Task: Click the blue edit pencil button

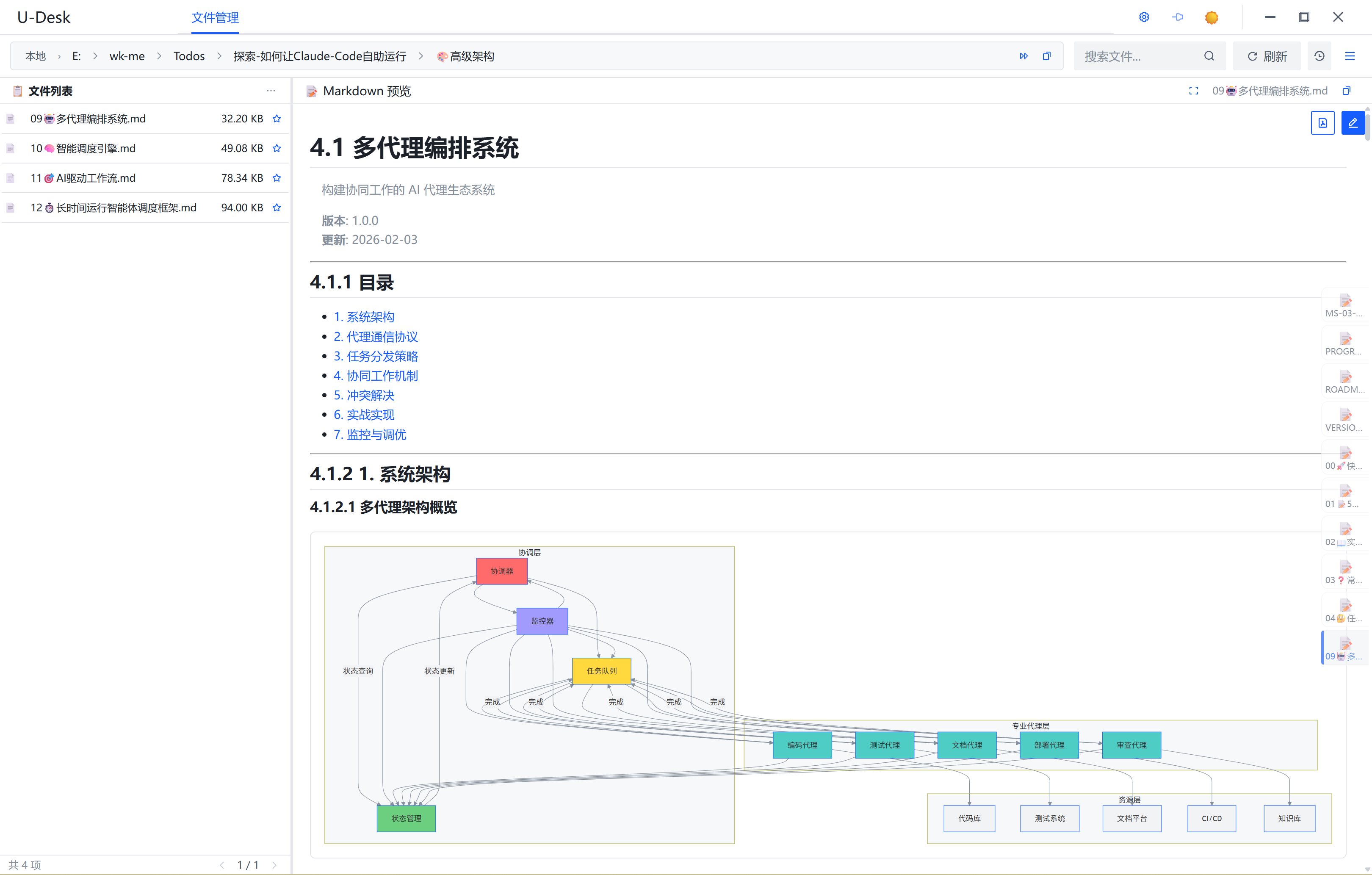Action: click(x=1353, y=122)
